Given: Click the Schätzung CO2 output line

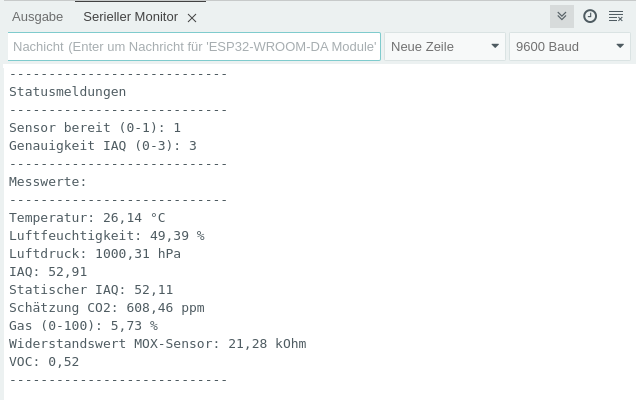Looking at the screenshot, I should 106,308.
